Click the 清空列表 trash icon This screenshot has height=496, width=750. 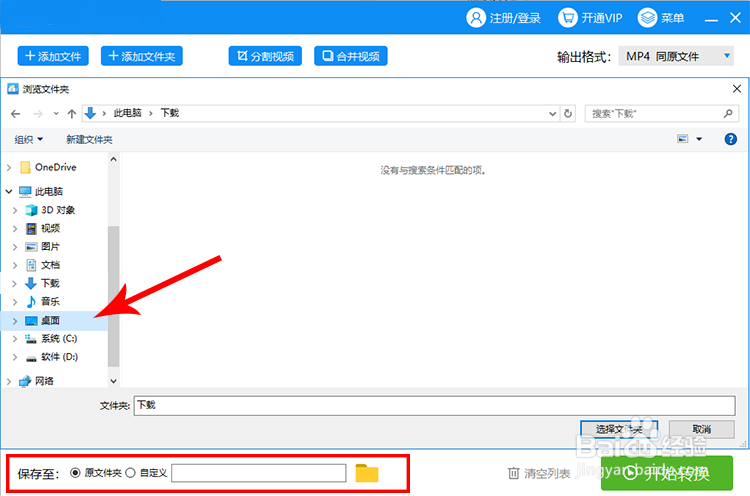point(513,474)
